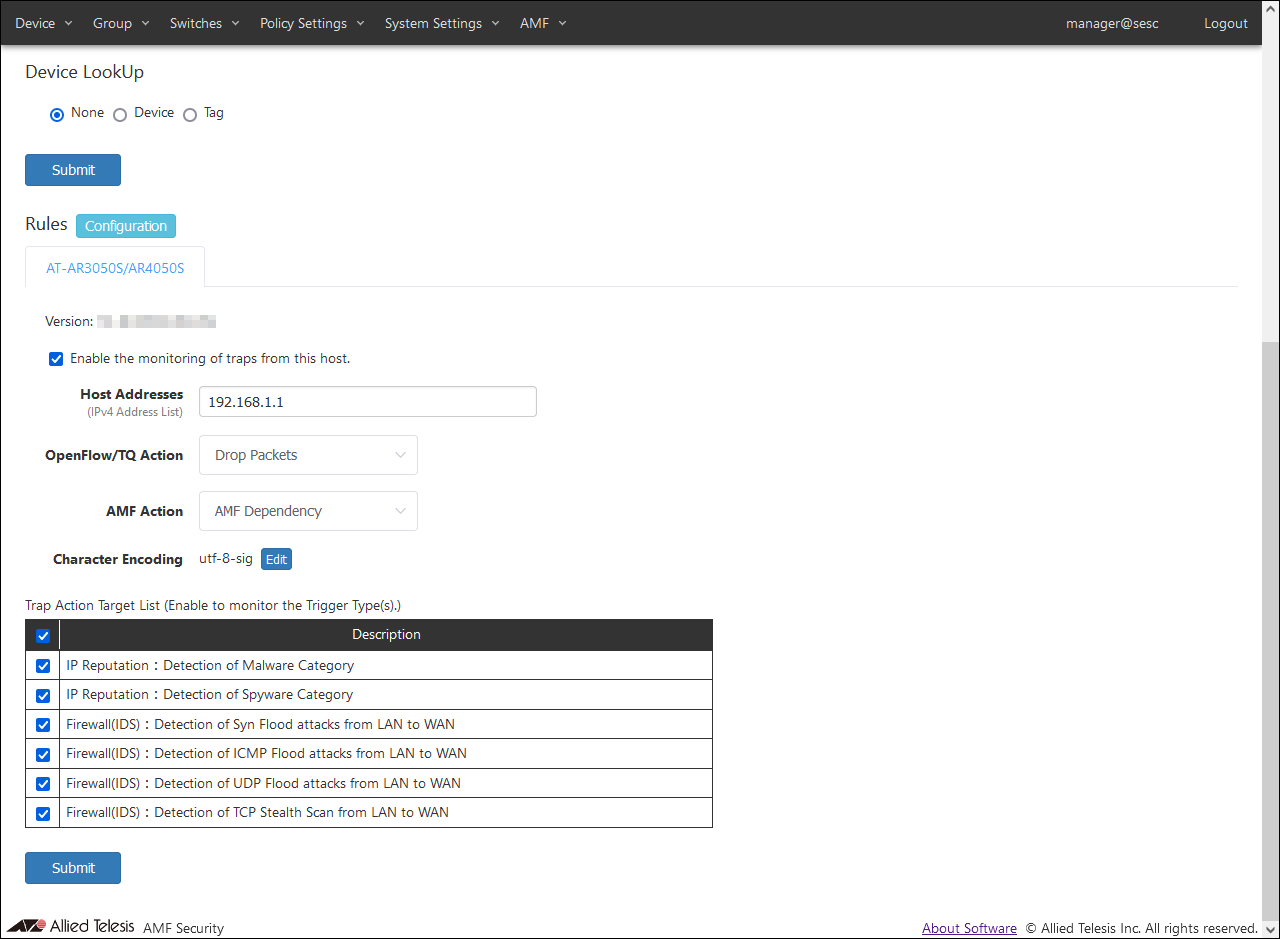This screenshot has height=939, width=1280.
Task: Select the Tag lookup radio button
Action: point(190,114)
